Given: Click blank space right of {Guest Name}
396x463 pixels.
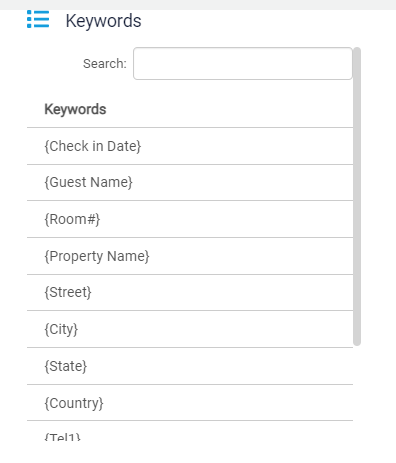Looking at the screenshot, I should [x=243, y=182].
